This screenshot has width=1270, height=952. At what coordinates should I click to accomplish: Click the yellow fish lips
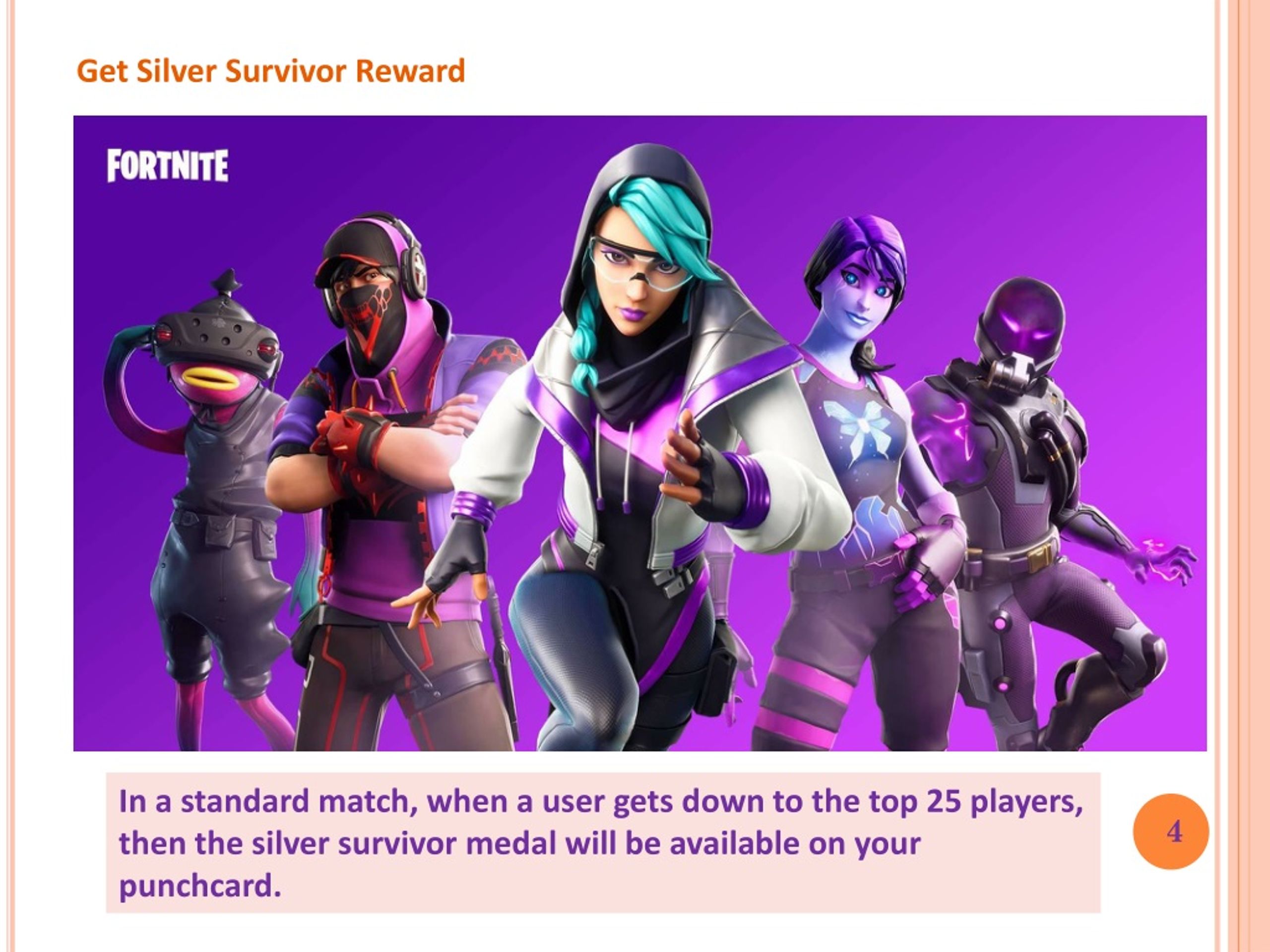pyautogui.click(x=209, y=378)
